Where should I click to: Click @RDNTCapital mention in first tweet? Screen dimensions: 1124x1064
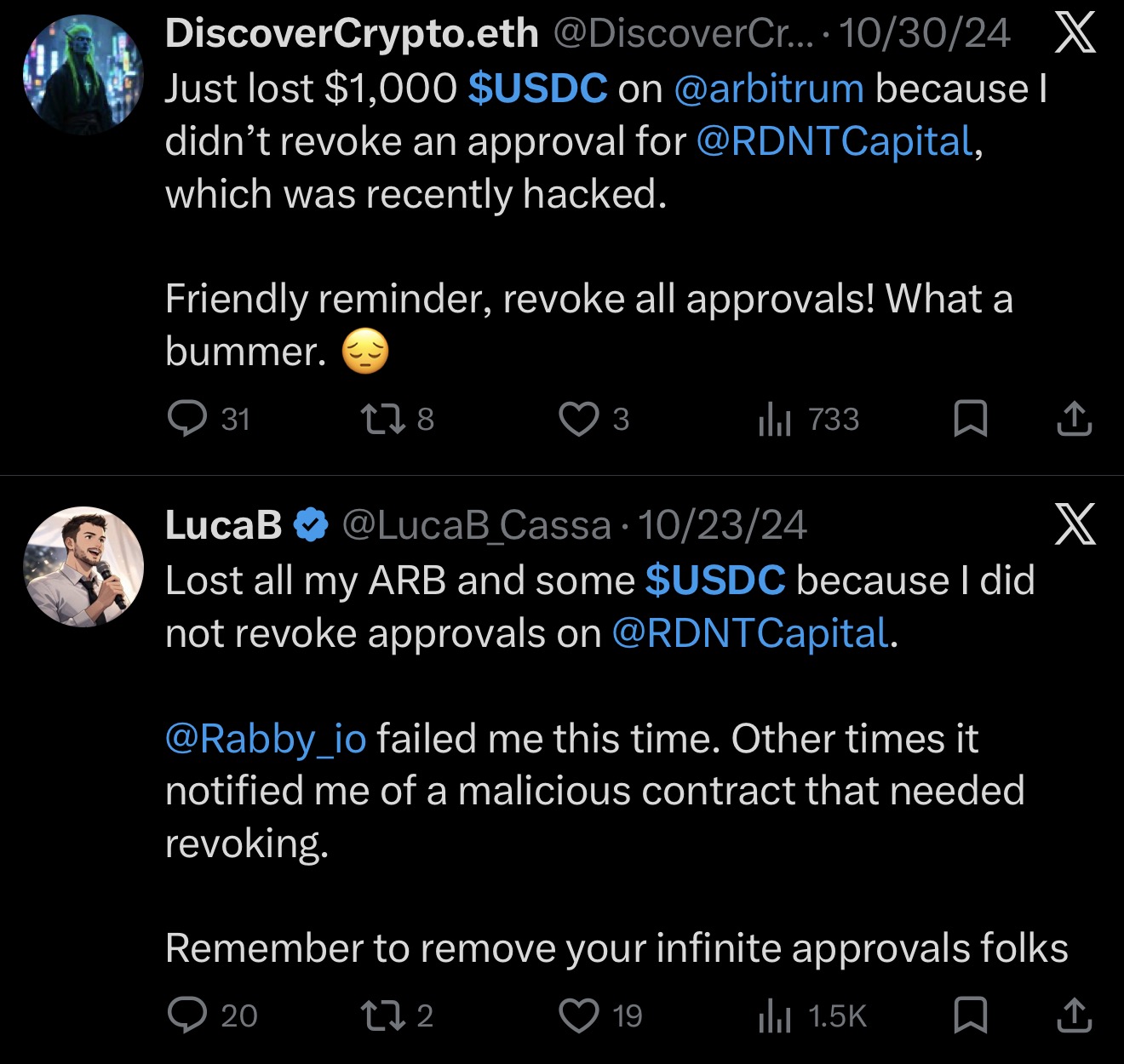834,141
